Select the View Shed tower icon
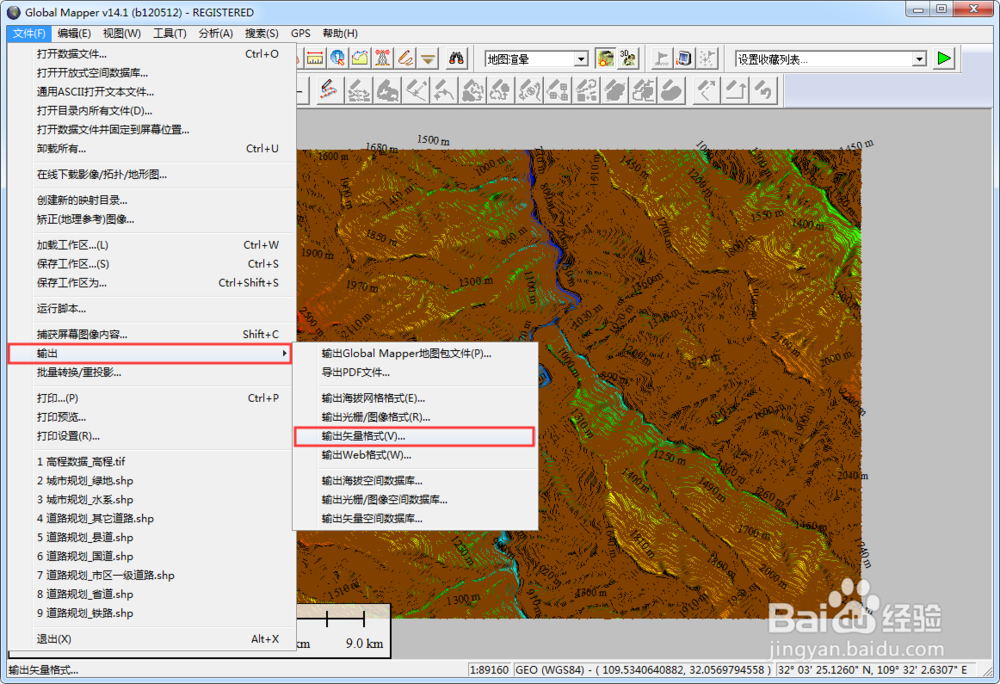Viewport: 1000px width, 684px height. pos(382,59)
